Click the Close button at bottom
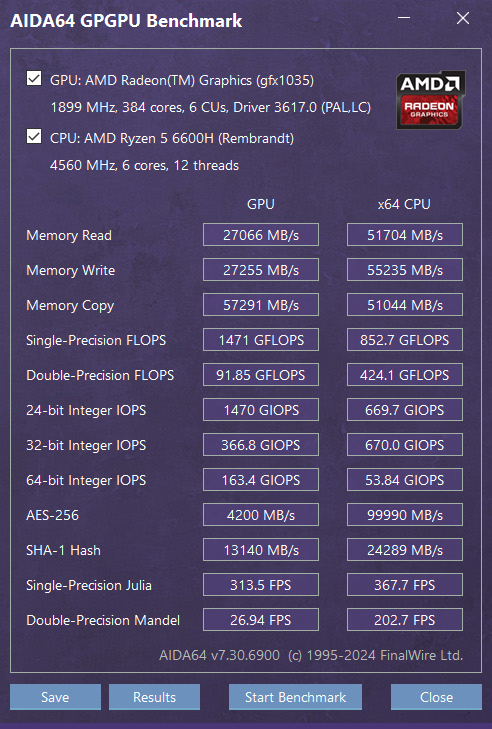 [x=436, y=696]
